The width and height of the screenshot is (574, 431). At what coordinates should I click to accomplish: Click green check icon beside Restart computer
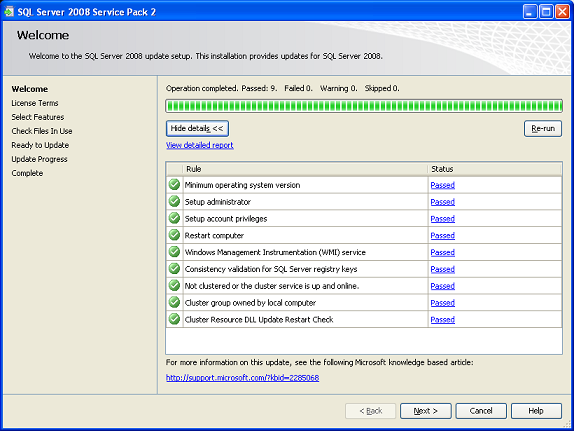coord(174,235)
